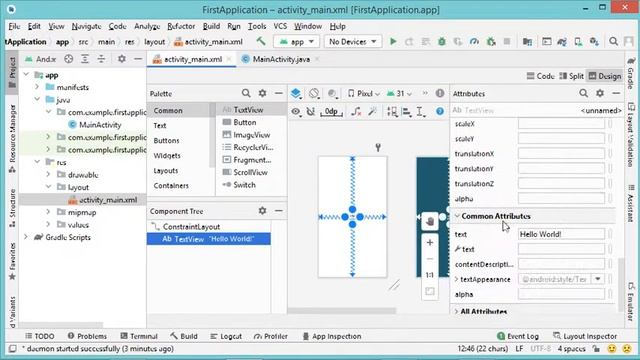The height and width of the screenshot is (360, 640).
Task: Open the Terminal tool window
Action: click(139, 336)
